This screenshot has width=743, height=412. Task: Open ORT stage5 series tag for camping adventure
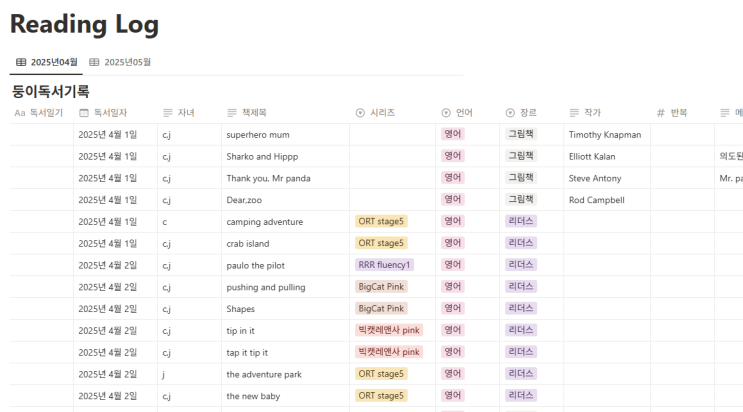point(381,221)
